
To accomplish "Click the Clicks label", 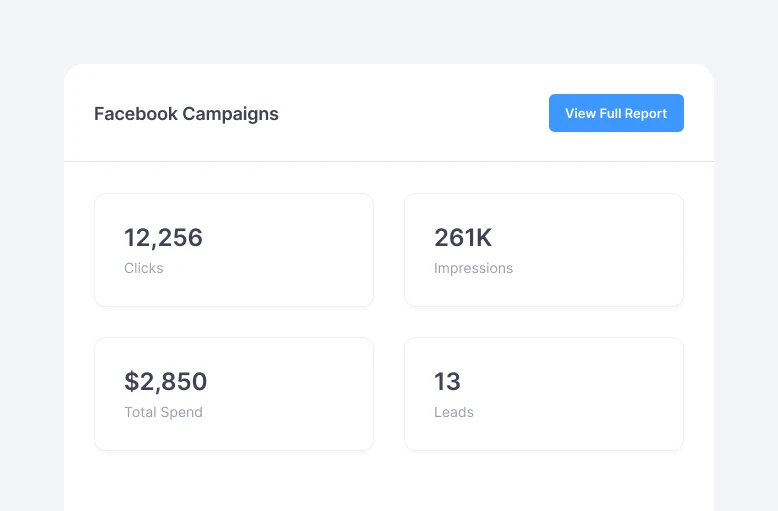I will (x=143, y=268).
